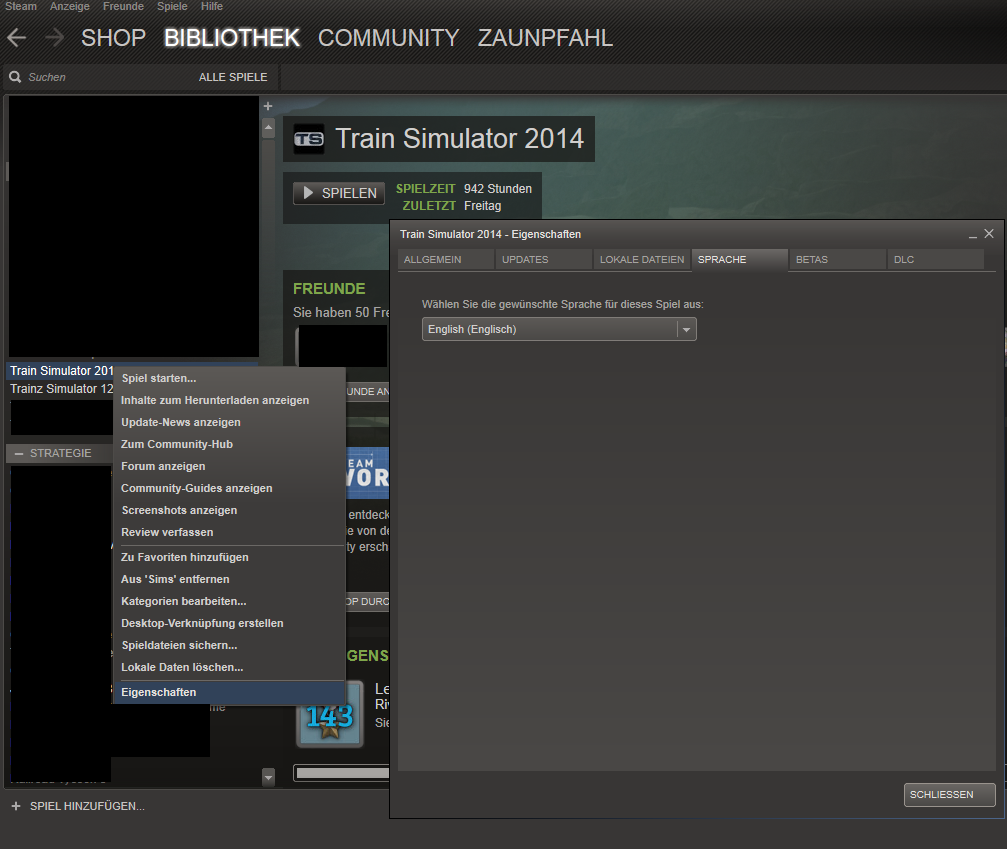
Task: Choose 'Review verfassen'
Action: [229, 532]
